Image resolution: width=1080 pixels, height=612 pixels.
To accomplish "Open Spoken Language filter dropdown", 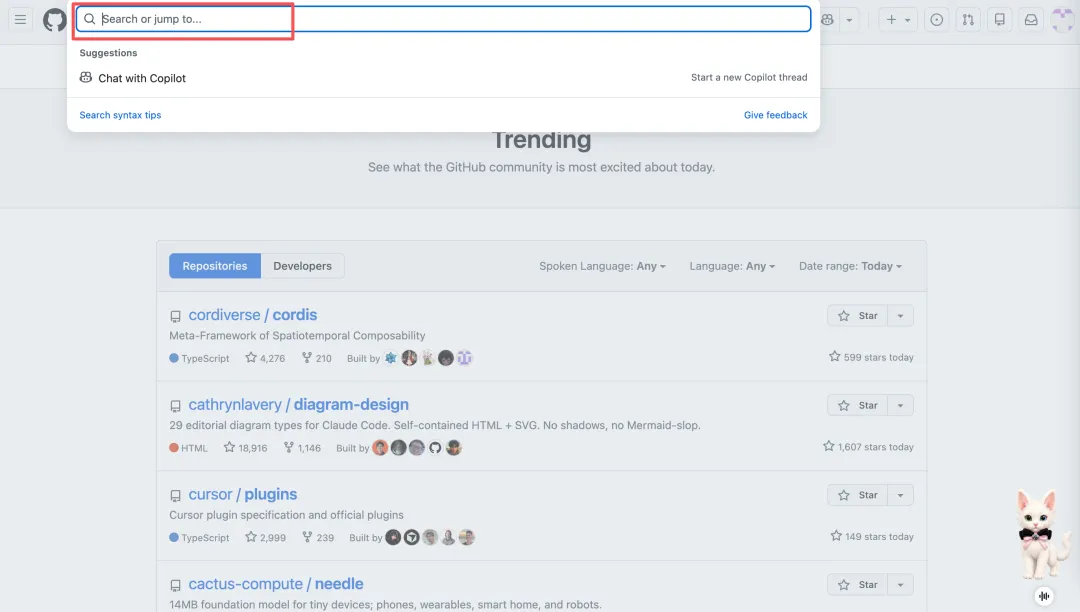I will point(602,266).
